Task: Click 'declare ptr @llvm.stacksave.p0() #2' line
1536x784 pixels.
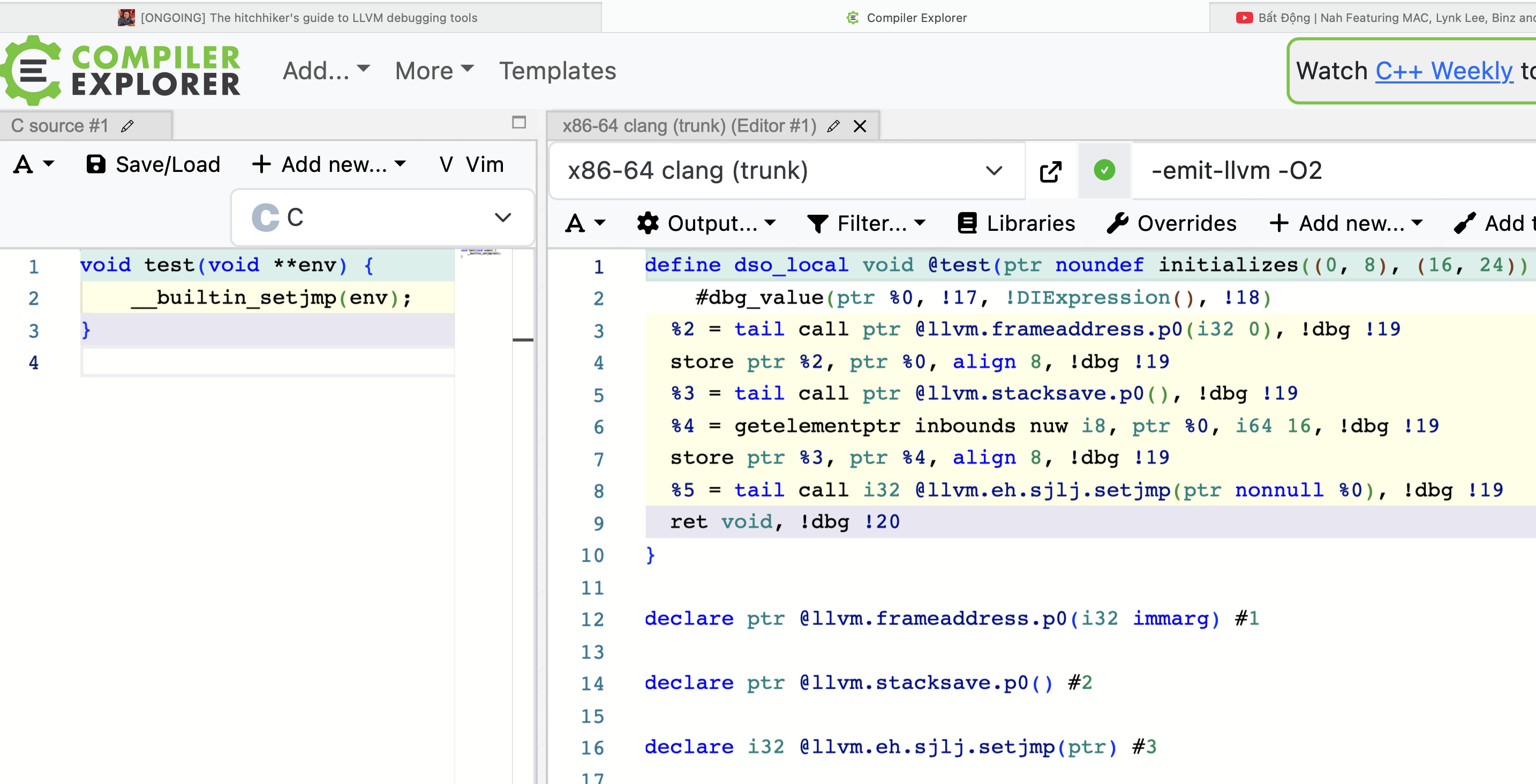Action: point(868,683)
